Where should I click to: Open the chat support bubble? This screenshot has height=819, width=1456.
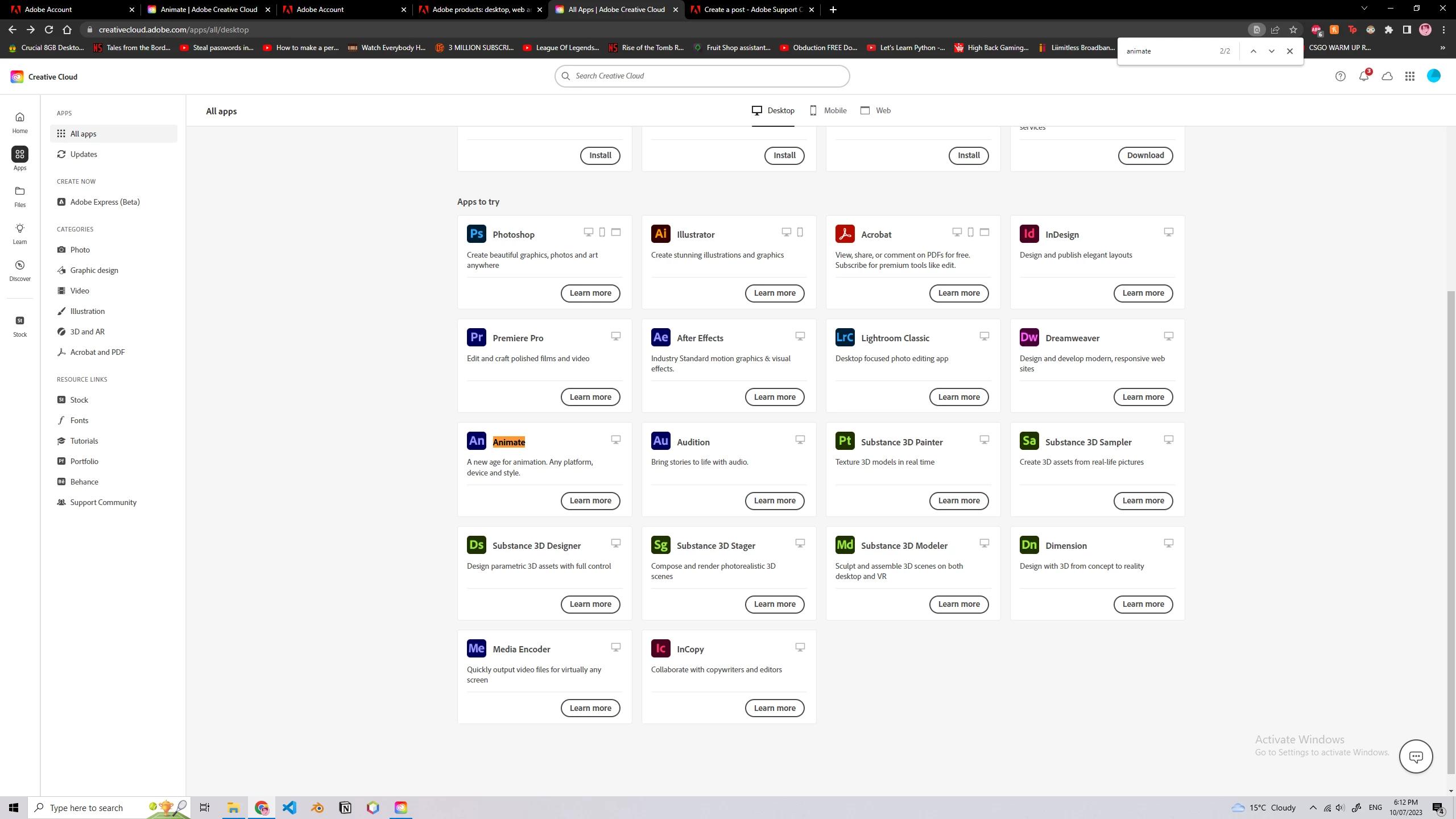1416,756
